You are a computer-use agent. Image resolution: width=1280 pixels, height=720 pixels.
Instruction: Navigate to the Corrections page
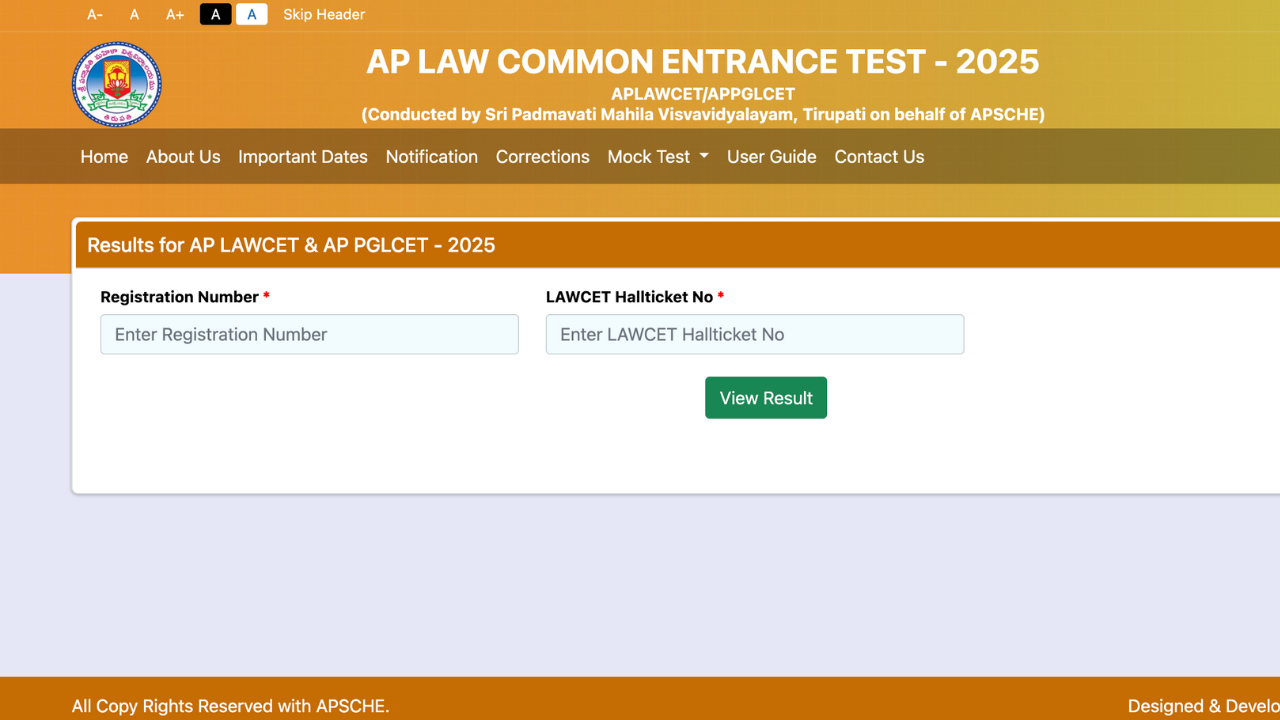pos(543,157)
